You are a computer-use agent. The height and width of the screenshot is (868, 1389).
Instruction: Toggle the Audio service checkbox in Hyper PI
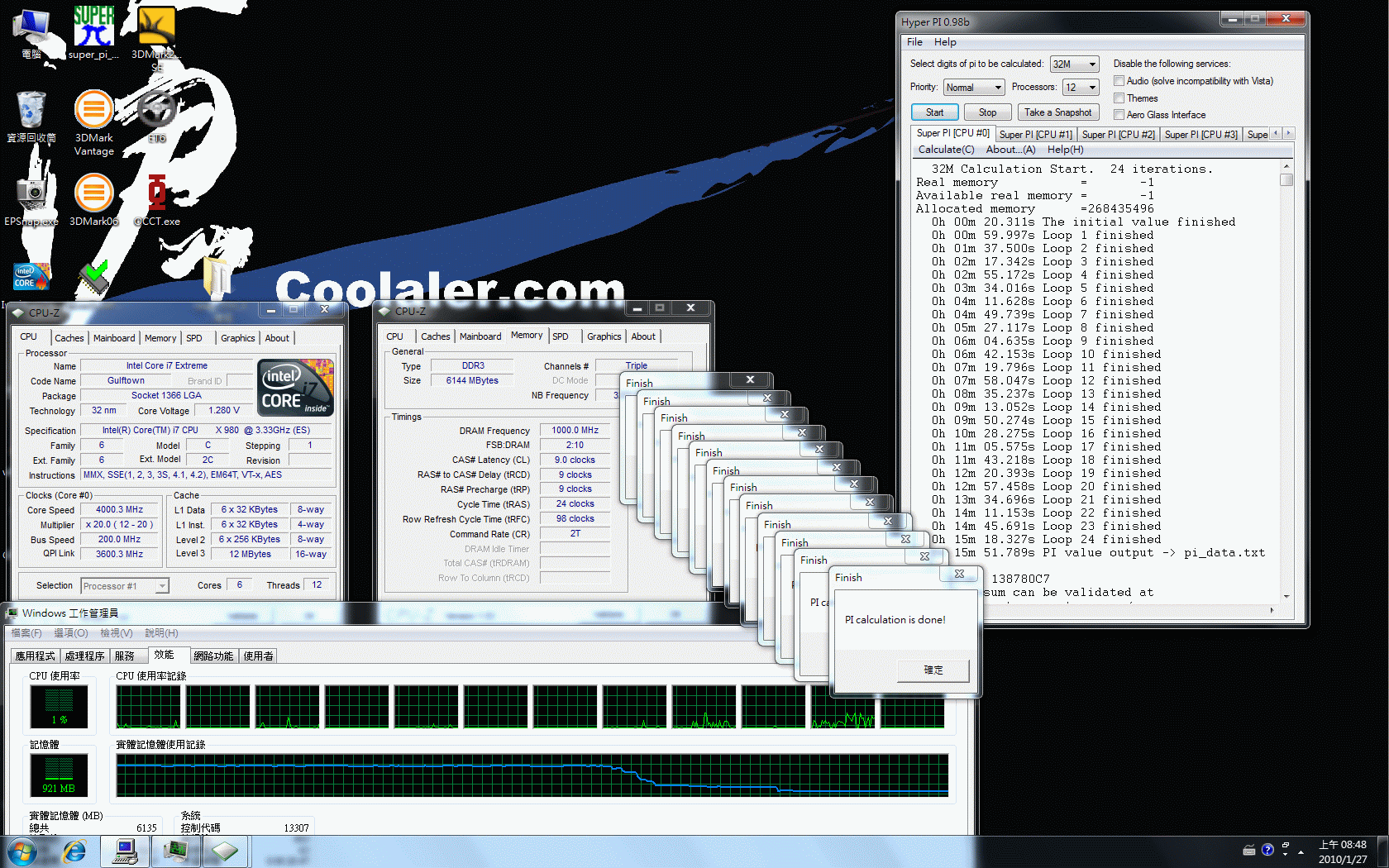tap(1119, 81)
